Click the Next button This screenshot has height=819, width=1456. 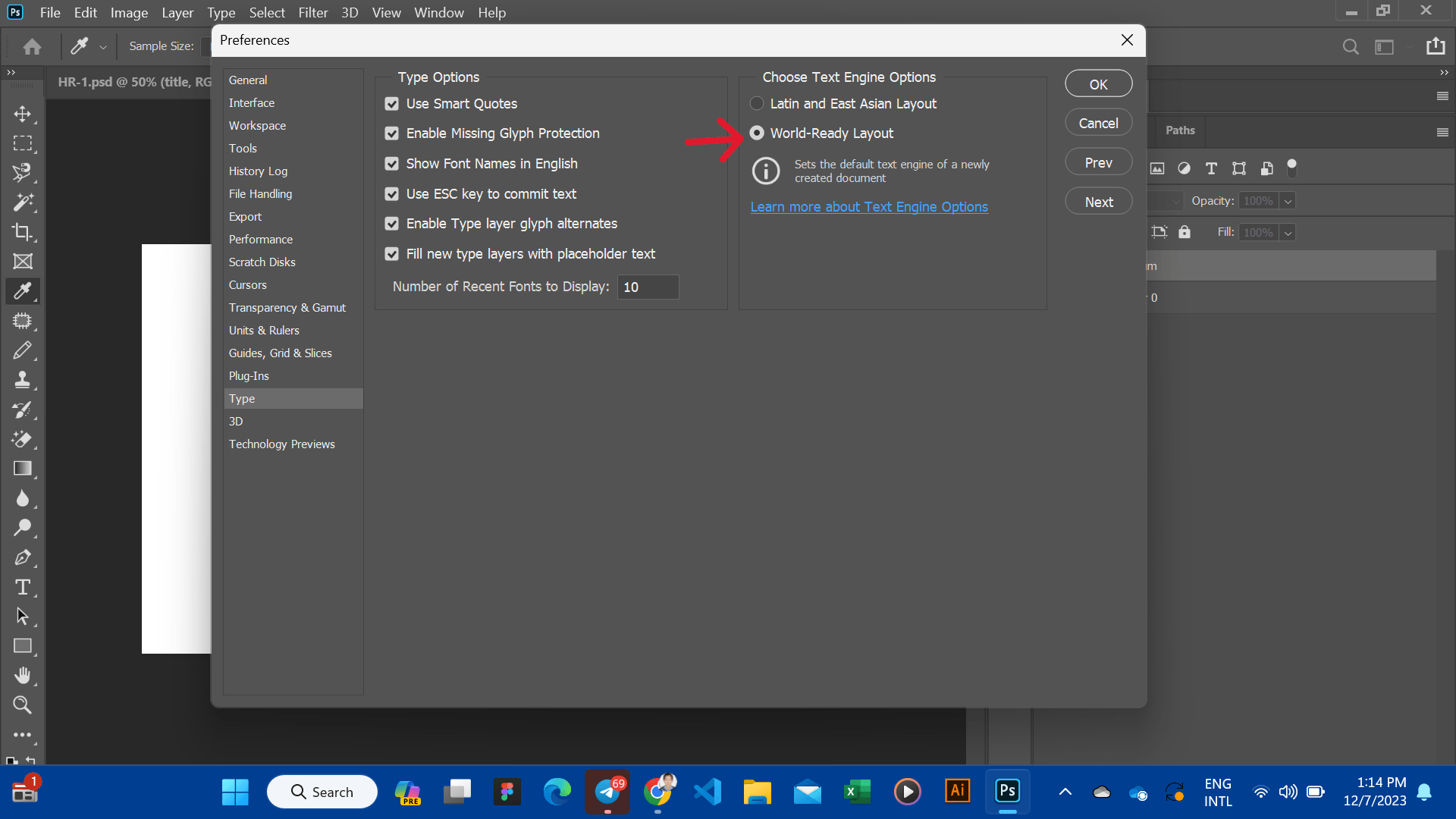coord(1099,202)
